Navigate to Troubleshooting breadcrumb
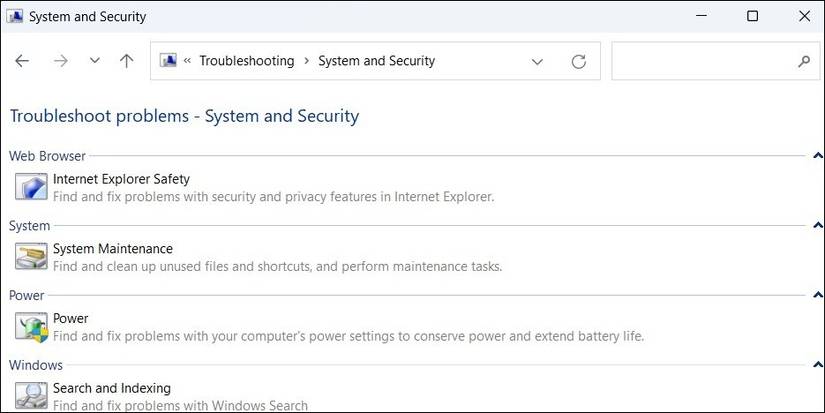This screenshot has width=825, height=413. [246, 61]
